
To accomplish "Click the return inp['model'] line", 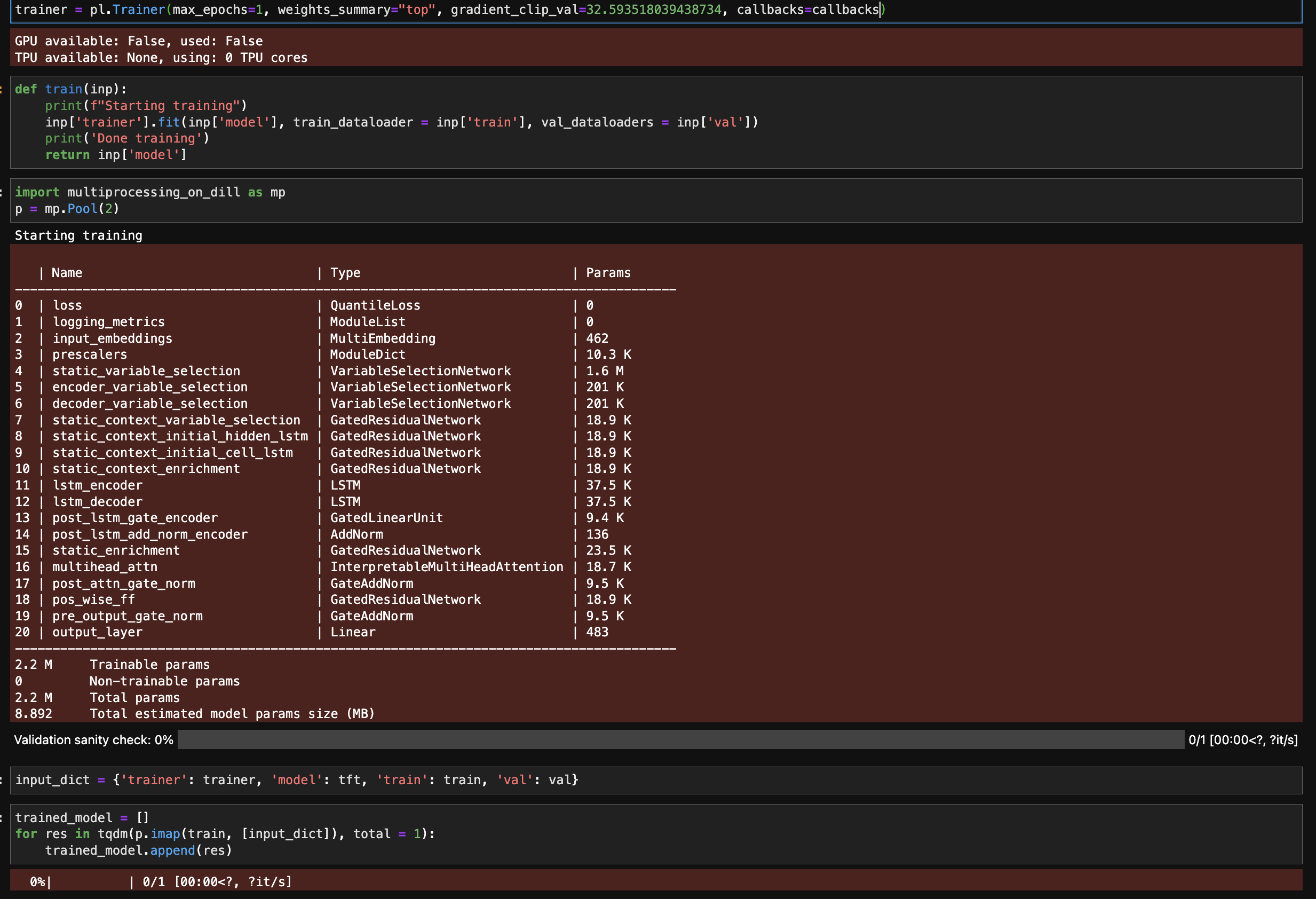I will click(115, 155).
